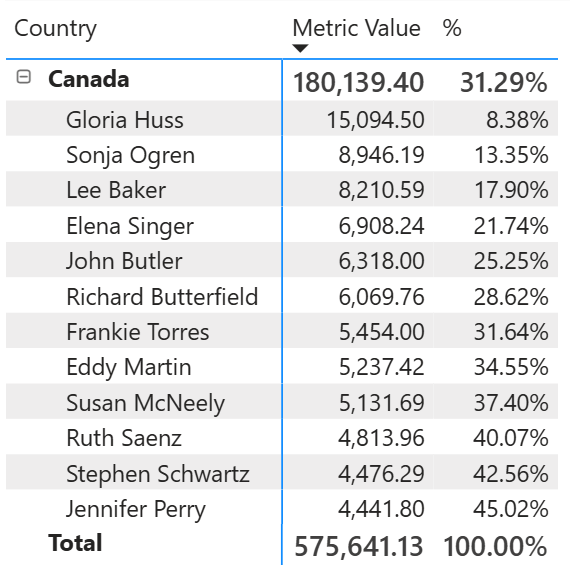Select the Sonja Ogren row

point(282,154)
